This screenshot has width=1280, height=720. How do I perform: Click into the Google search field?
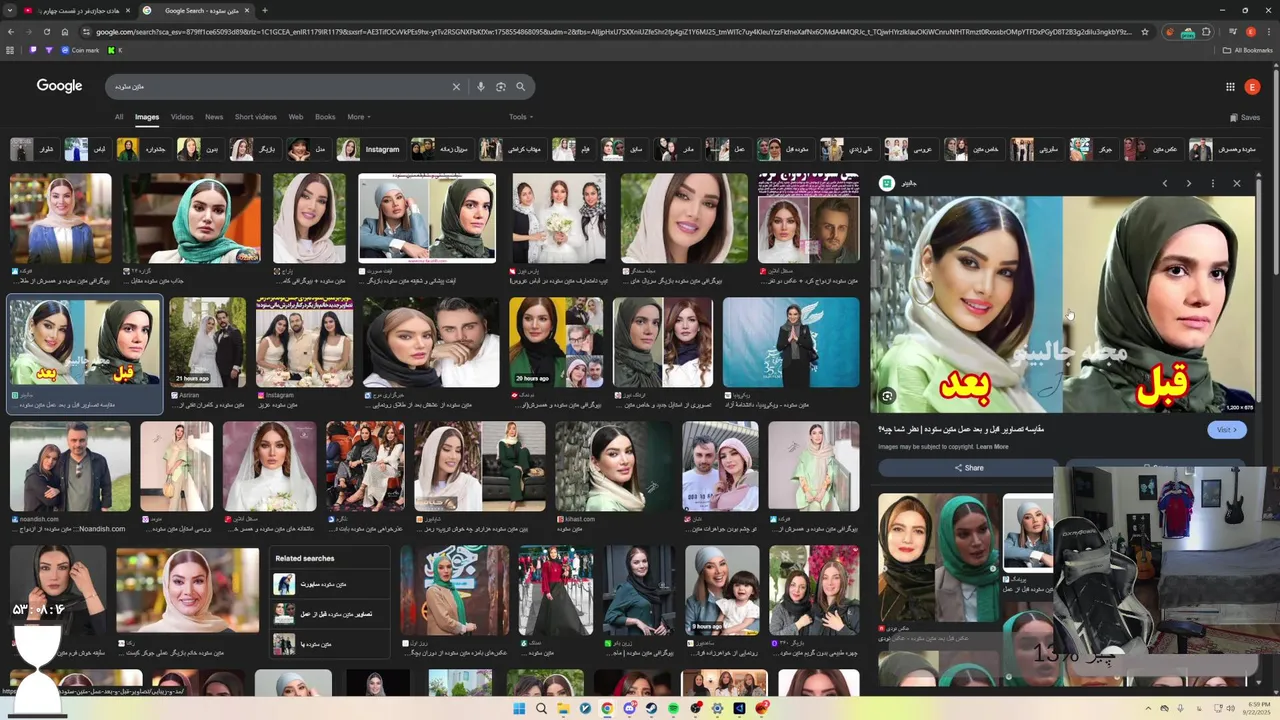tap(280, 87)
